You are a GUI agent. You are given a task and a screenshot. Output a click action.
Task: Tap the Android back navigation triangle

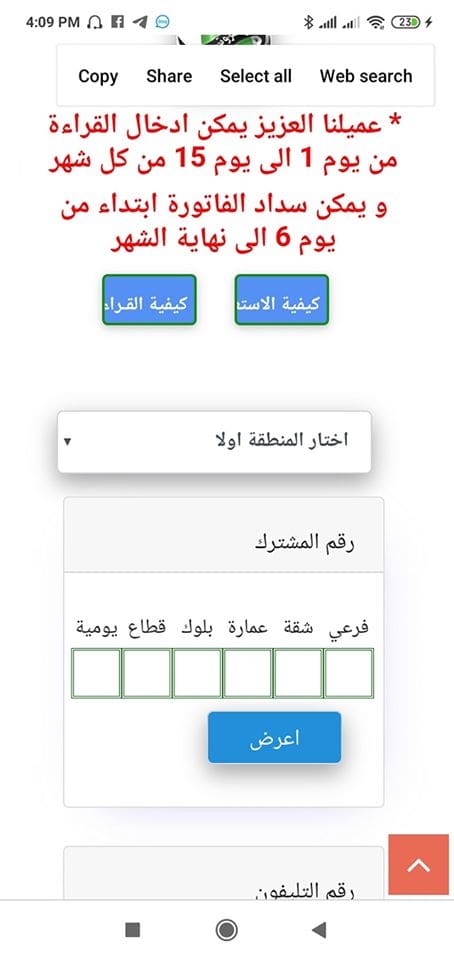pyautogui.click(x=319, y=930)
